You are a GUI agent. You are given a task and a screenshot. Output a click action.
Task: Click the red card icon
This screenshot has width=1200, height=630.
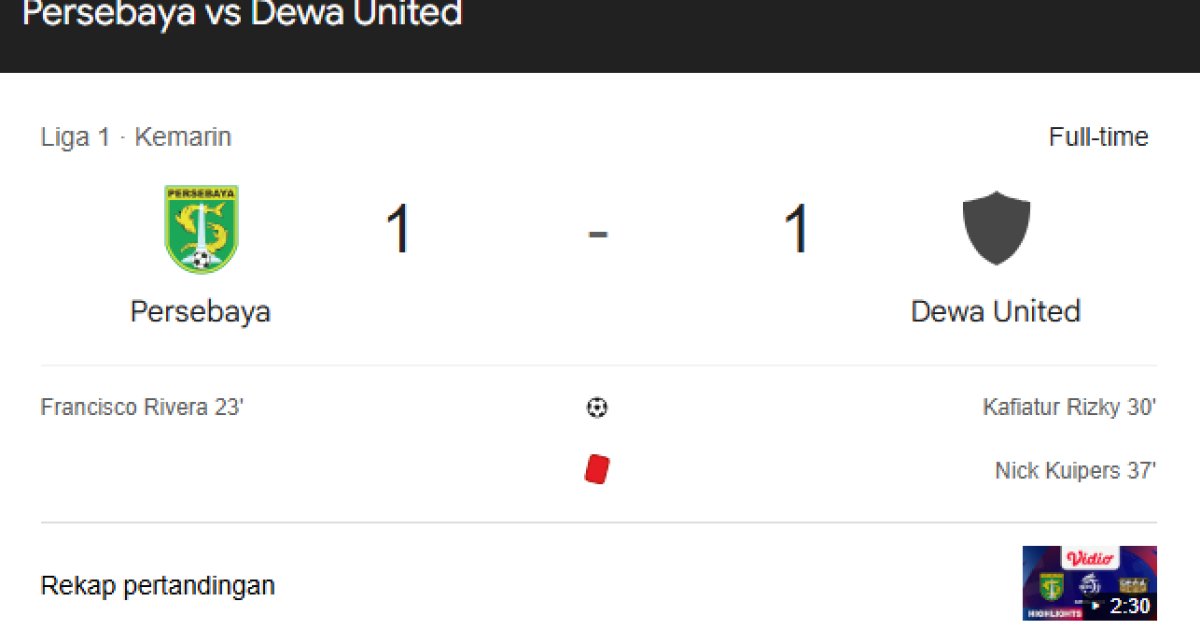click(597, 470)
